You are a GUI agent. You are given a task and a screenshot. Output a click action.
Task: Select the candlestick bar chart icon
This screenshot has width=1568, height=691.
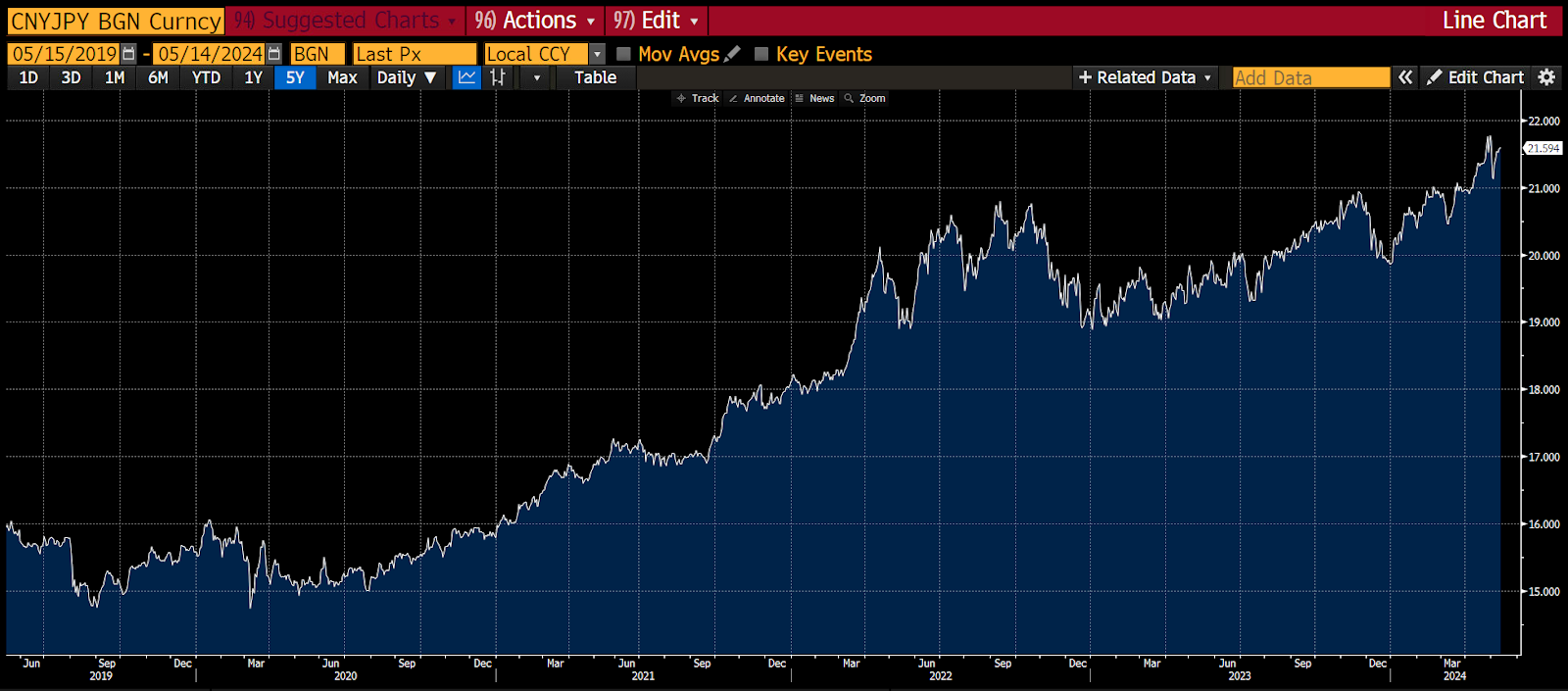[x=498, y=77]
